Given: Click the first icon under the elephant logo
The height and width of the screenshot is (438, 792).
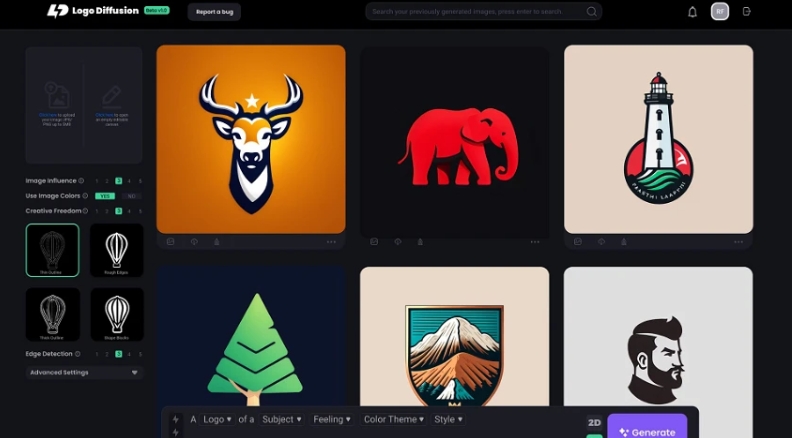Looking at the screenshot, I should 374,242.
